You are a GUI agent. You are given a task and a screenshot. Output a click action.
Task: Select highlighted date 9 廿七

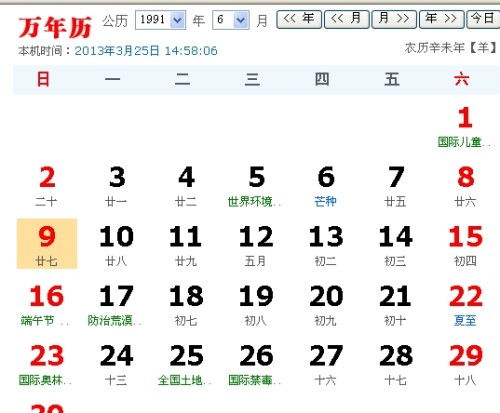[47, 244]
